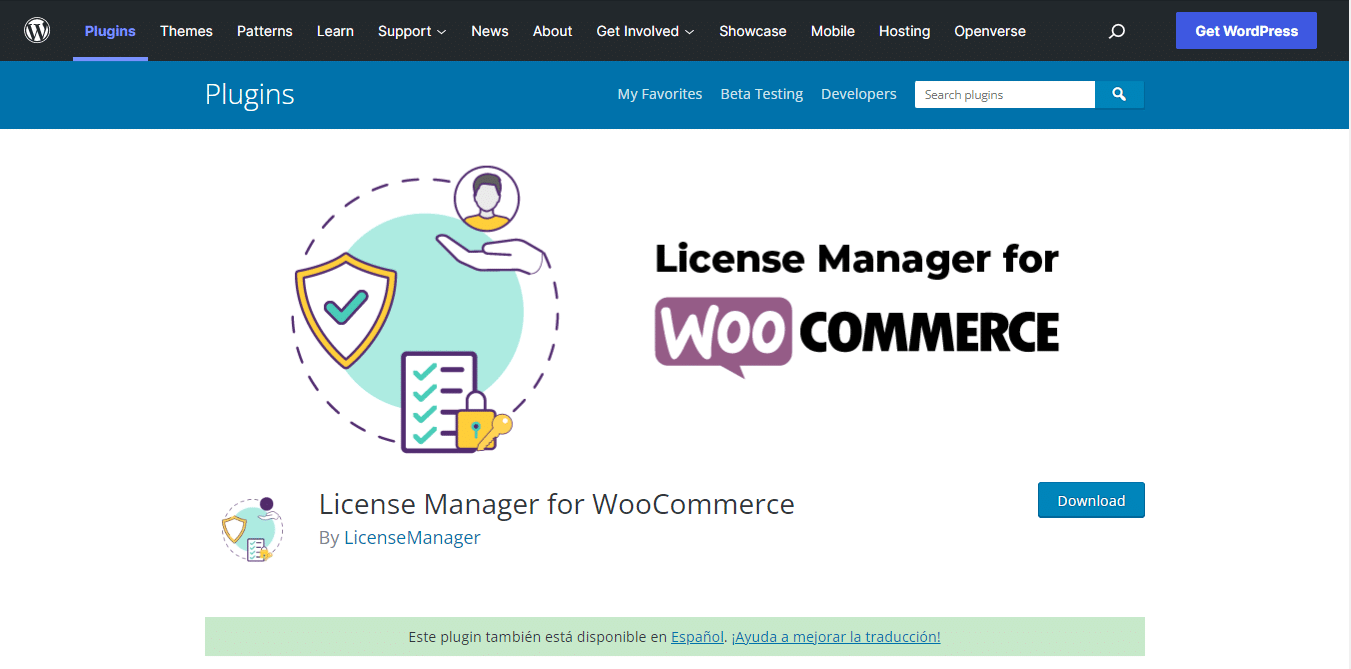Click the blue plugin search button
The image size is (1351, 669).
1119,94
